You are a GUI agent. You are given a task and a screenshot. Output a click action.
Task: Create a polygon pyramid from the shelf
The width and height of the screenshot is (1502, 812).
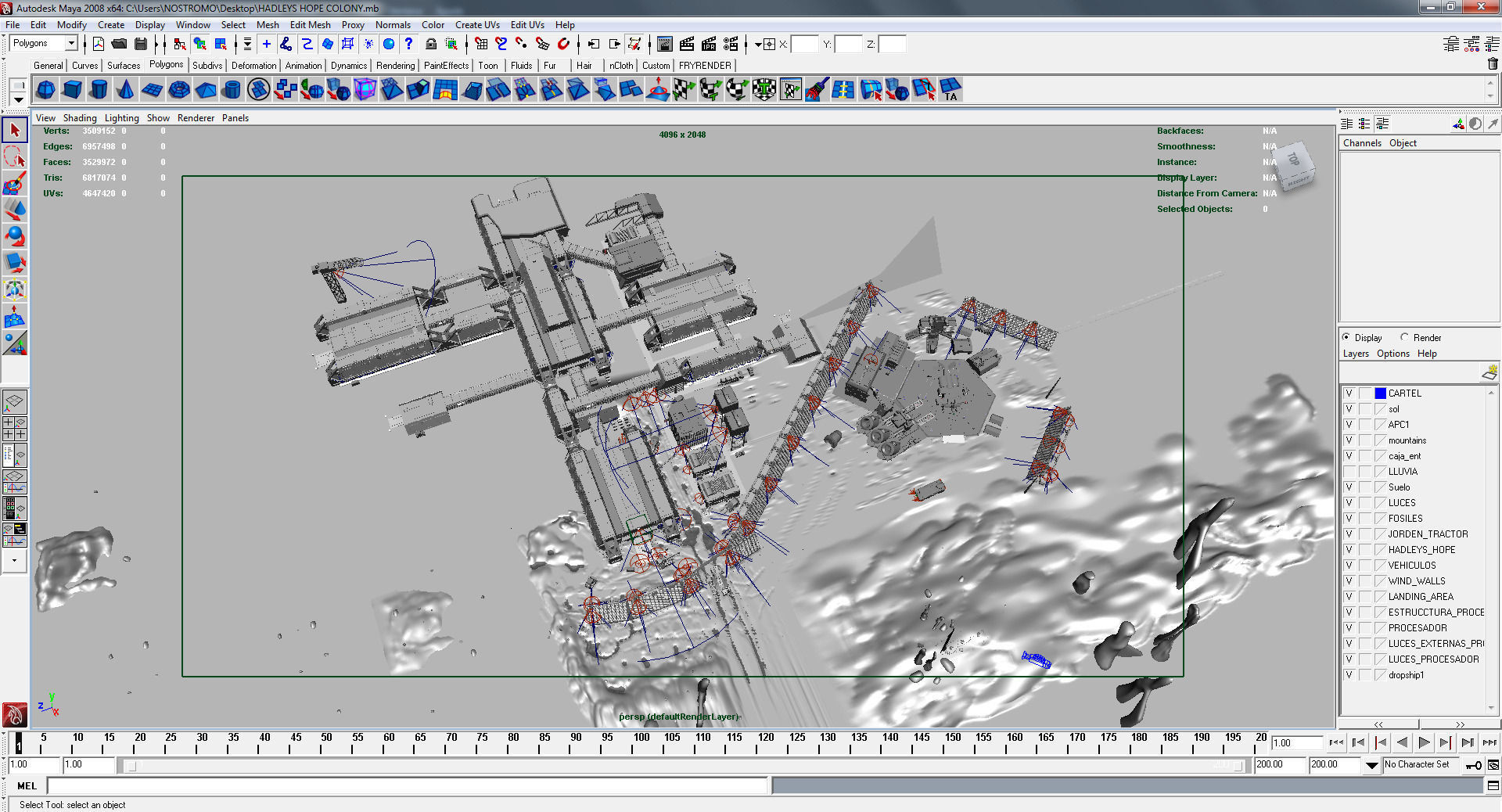click(x=206, y=90)
